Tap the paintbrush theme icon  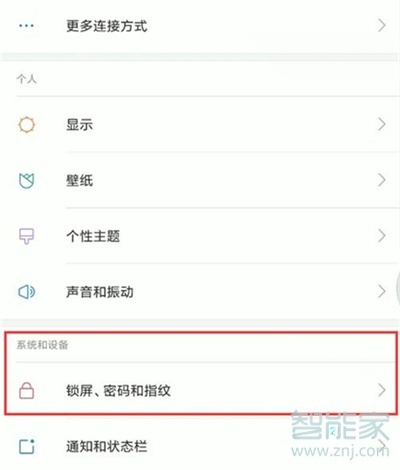(26, 236)
